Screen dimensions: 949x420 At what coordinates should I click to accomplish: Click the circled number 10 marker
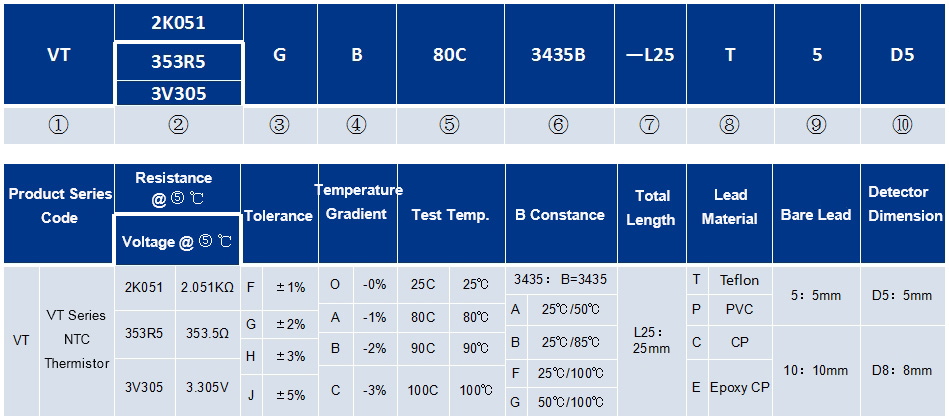902,125
